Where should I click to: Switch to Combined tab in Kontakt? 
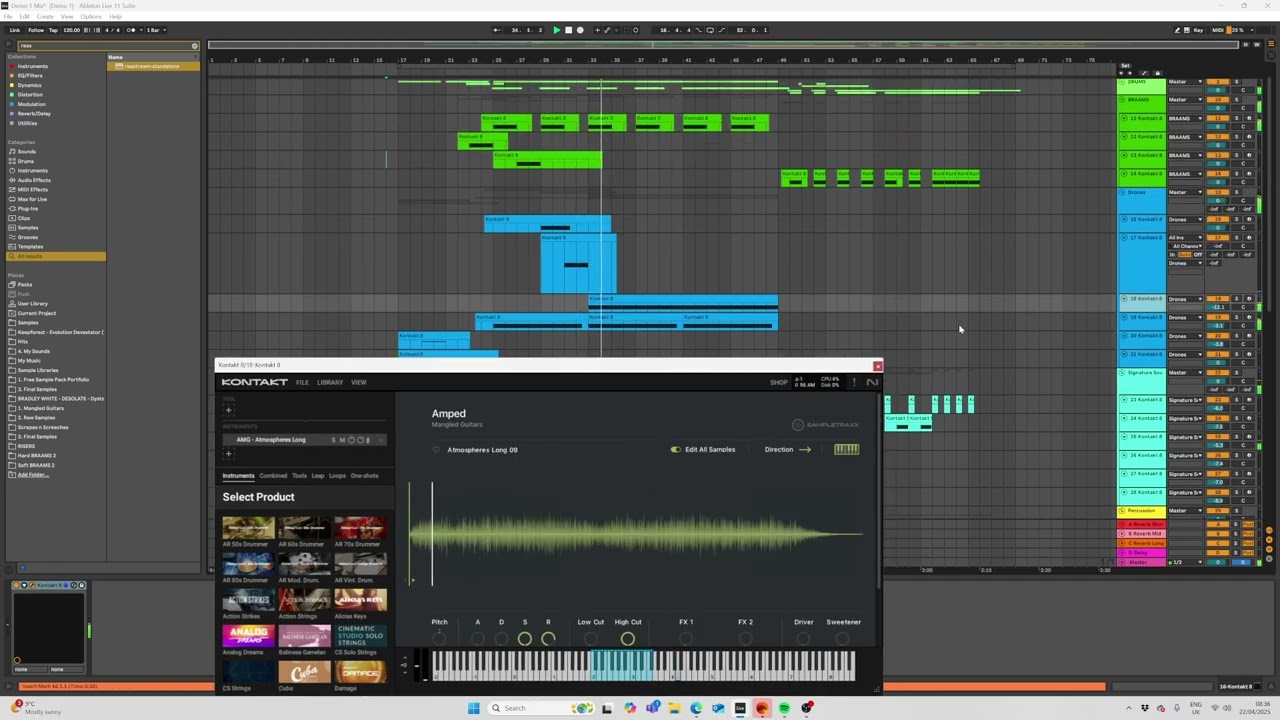273,476
